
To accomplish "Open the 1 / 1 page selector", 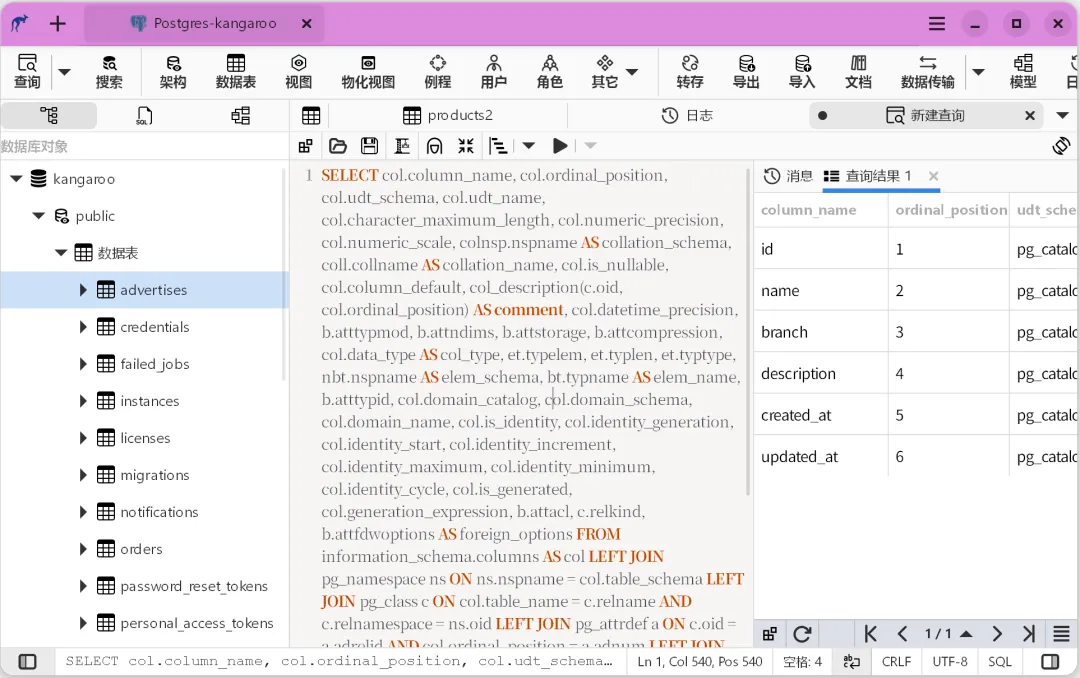I will 948,634.
